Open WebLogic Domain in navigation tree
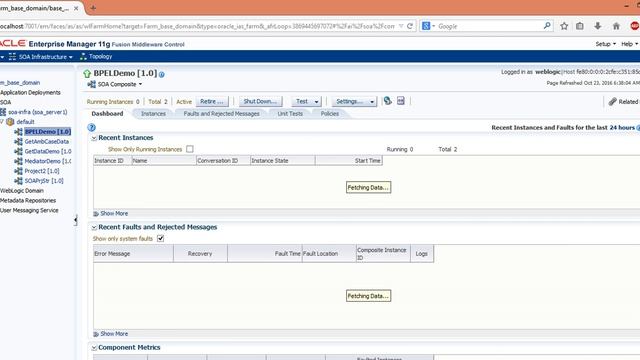 pos(22,191)
